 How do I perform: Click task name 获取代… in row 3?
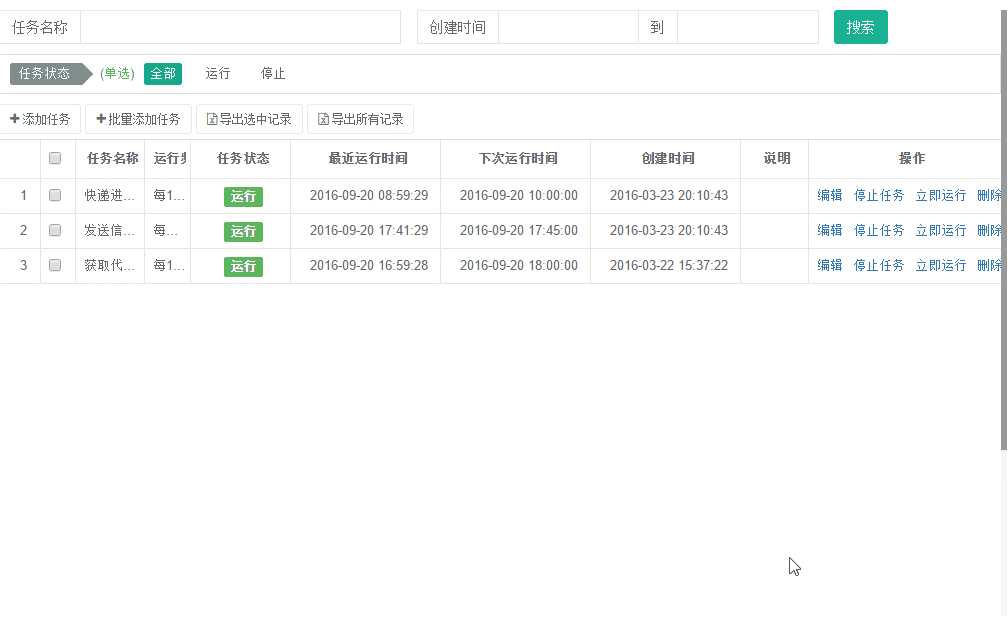point(109,265)
